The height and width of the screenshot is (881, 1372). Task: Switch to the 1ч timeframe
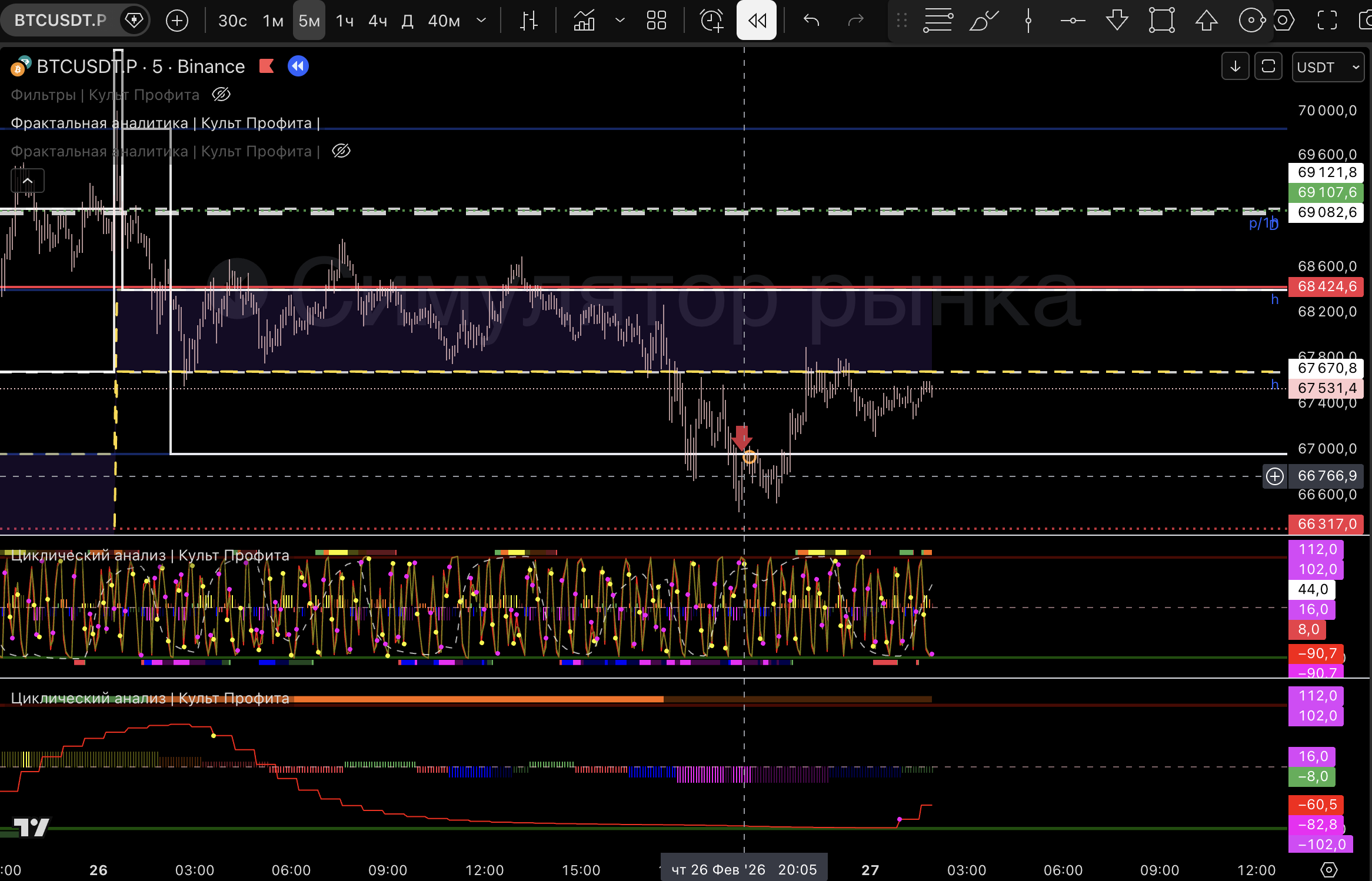[x=345, y=21]
